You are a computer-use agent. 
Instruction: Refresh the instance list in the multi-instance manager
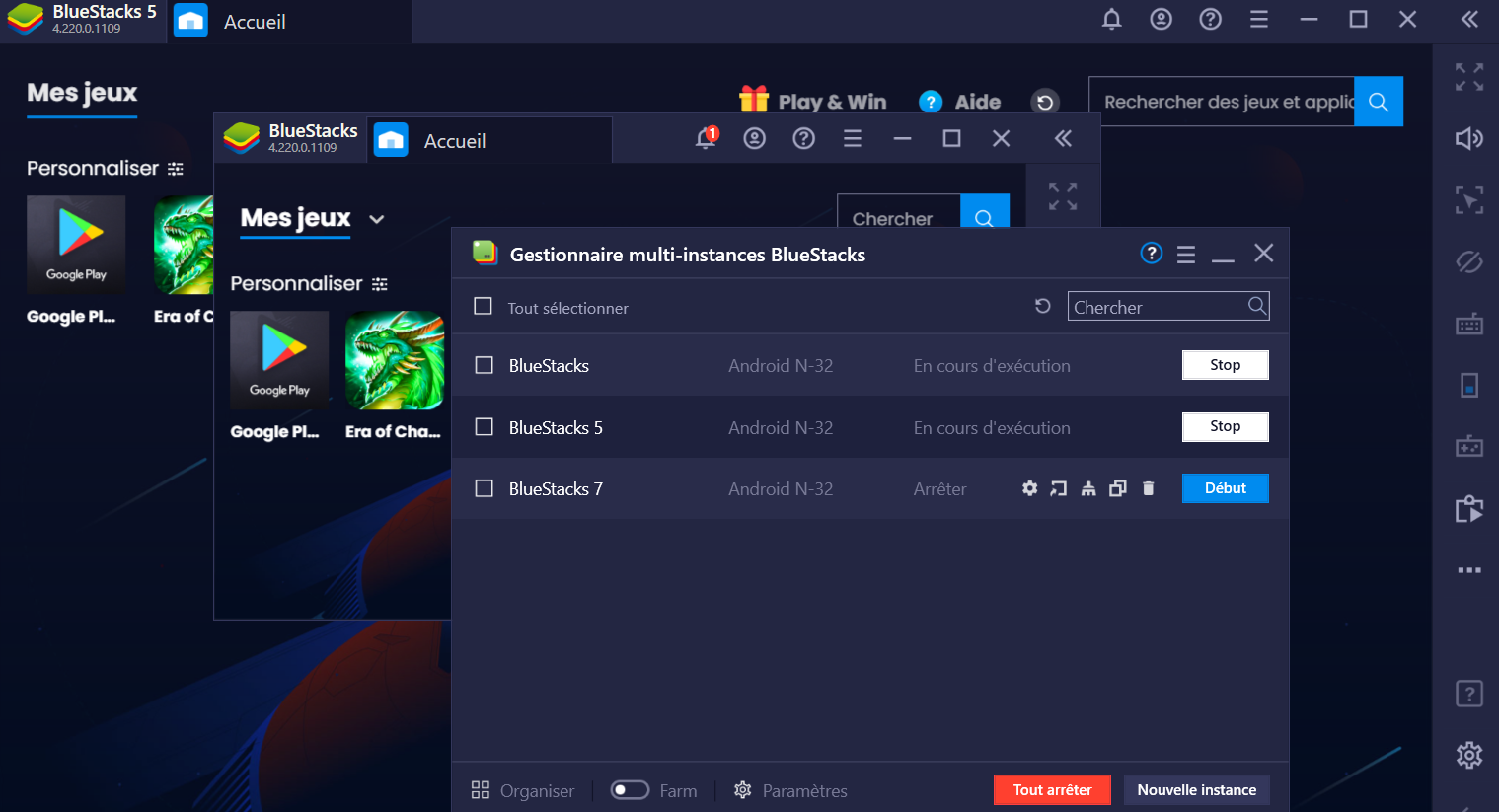point(1042,306)
